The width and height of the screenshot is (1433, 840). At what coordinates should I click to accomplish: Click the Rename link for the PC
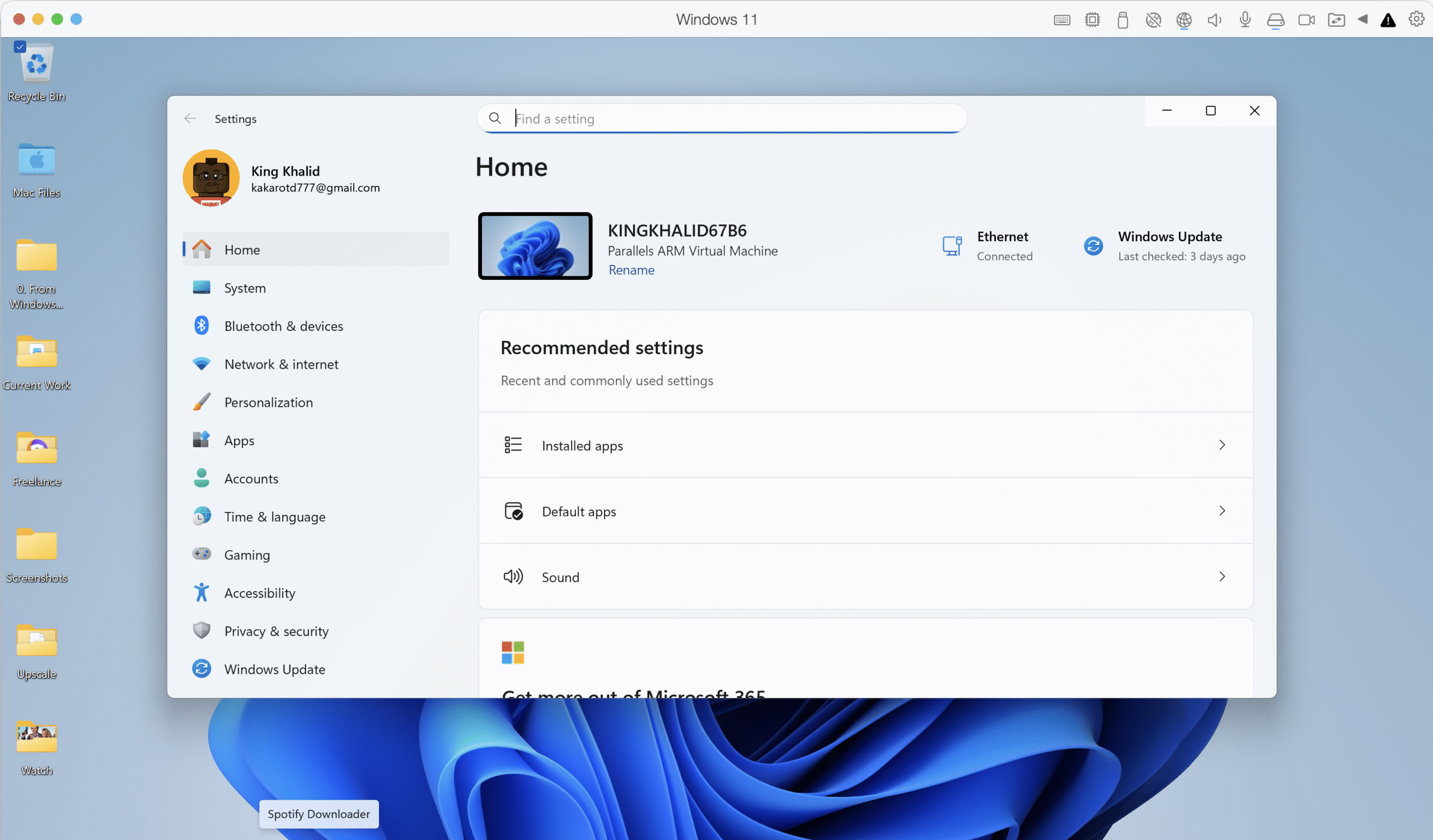[631, 270]
